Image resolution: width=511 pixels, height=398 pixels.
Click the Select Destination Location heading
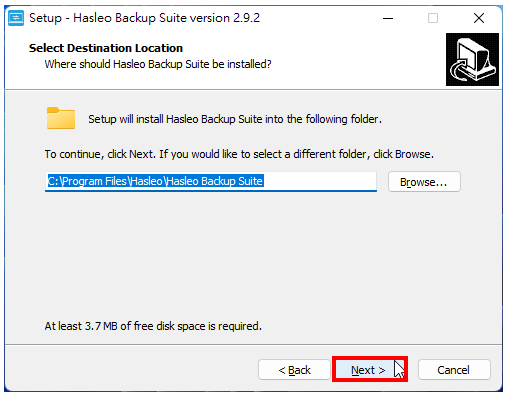(106, 48)
